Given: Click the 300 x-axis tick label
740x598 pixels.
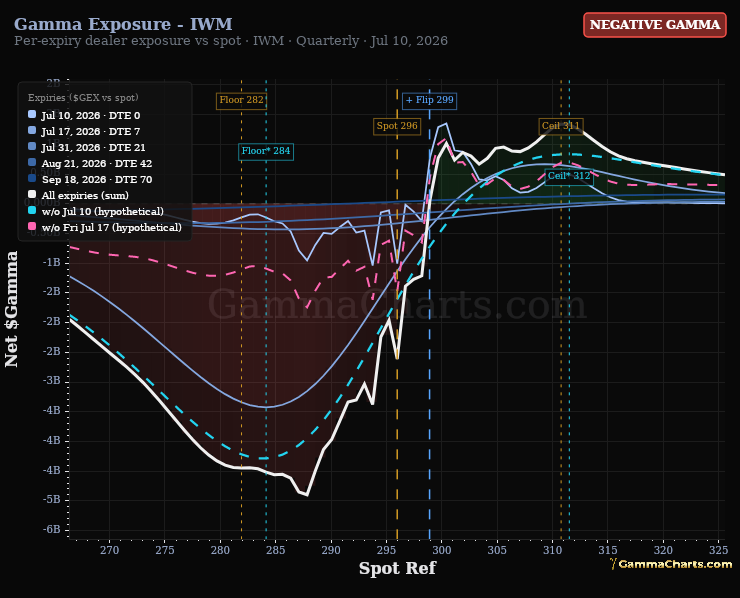Looking at the screenshot, I should click(x=442, y=550).
